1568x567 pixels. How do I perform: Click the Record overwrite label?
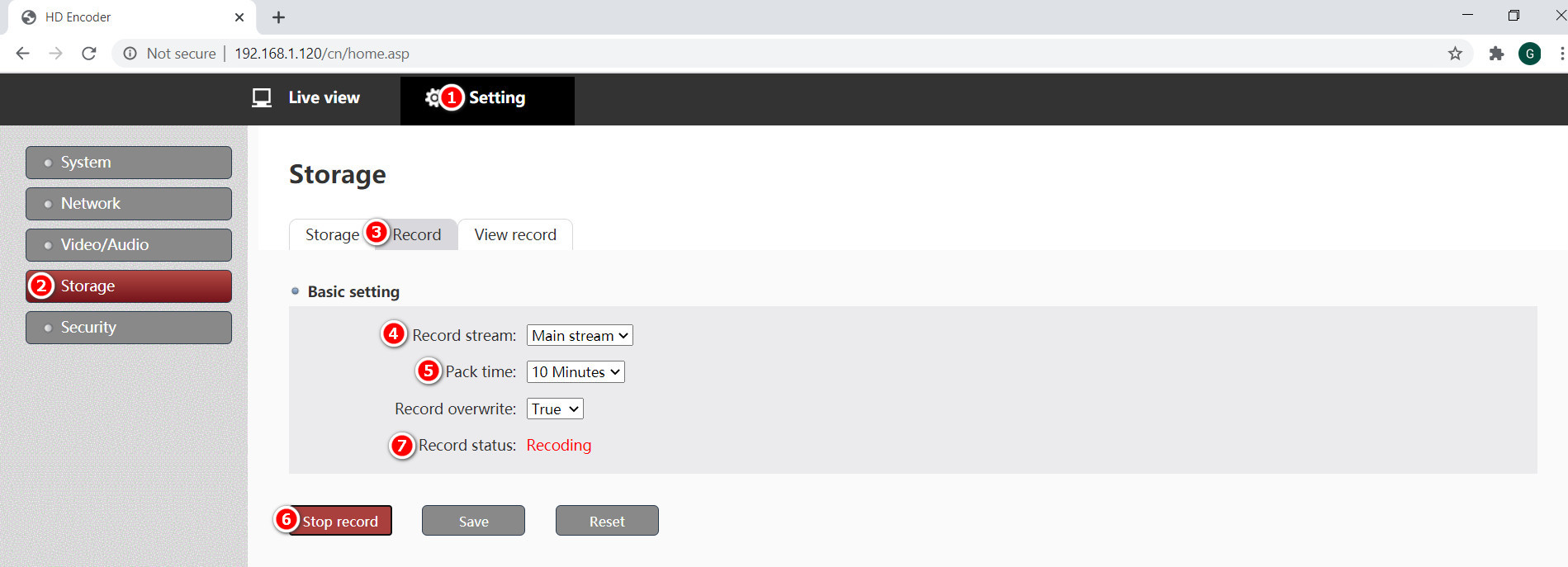(455, 409)
